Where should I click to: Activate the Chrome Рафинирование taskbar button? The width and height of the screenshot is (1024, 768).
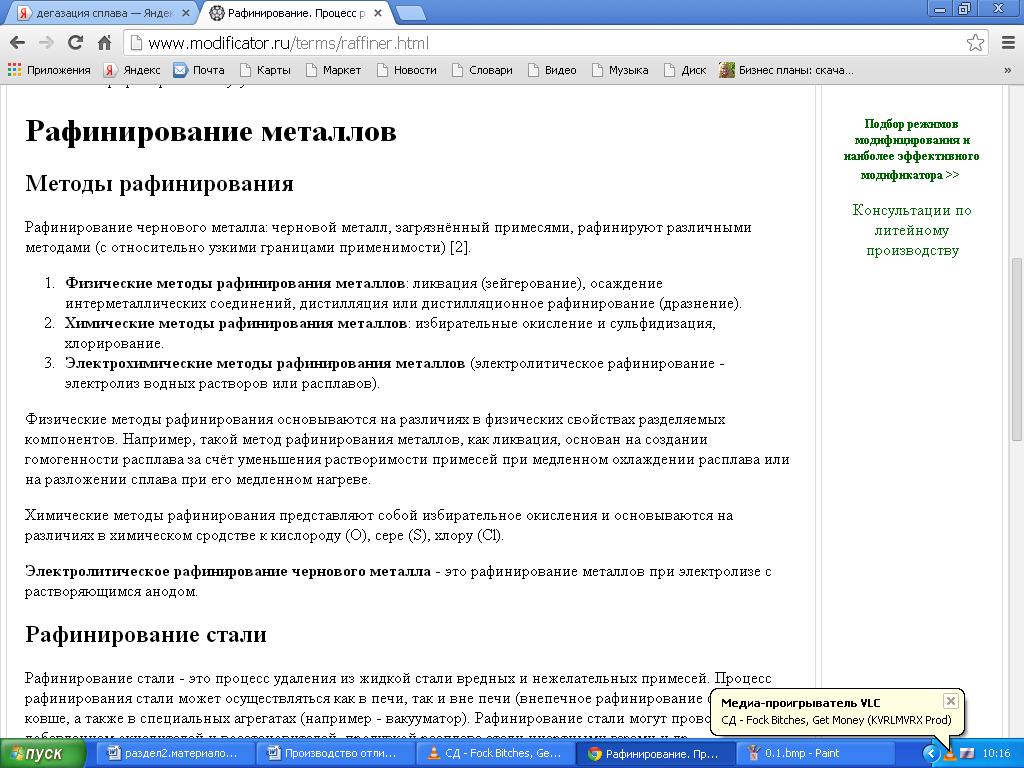(655, 754)
